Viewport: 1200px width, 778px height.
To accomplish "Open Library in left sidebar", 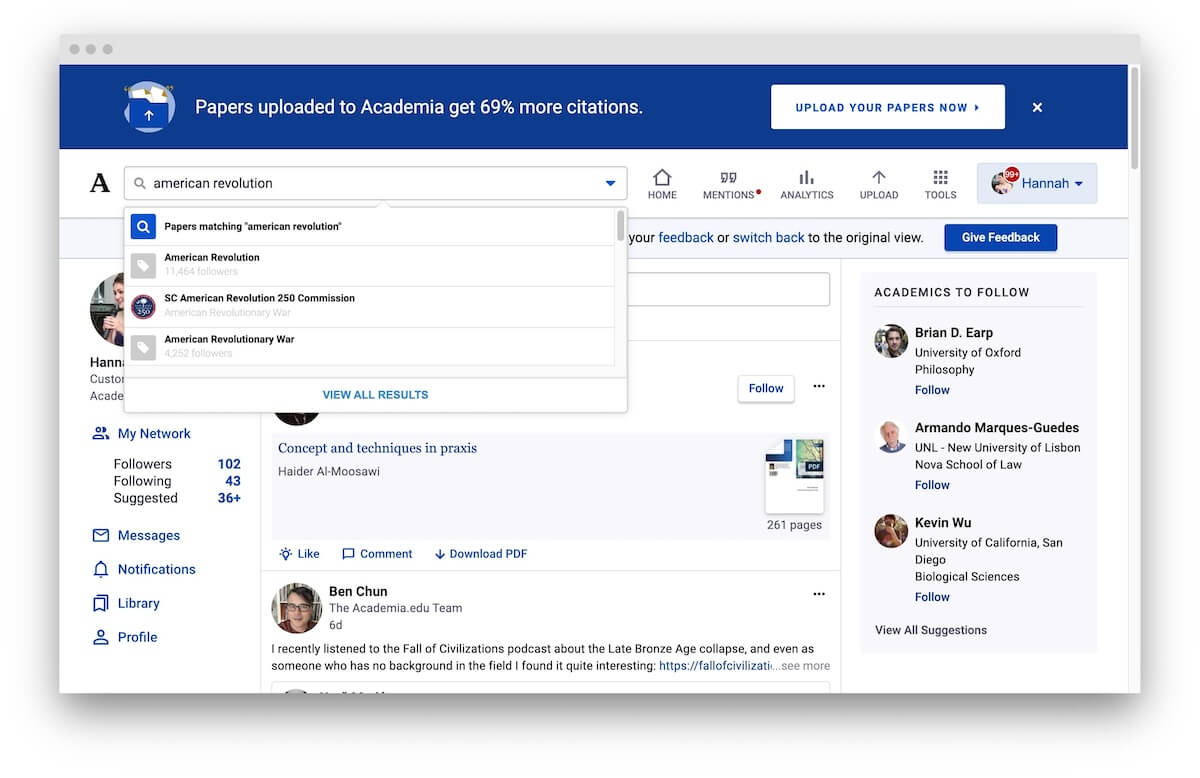I will tap(126, 604).
